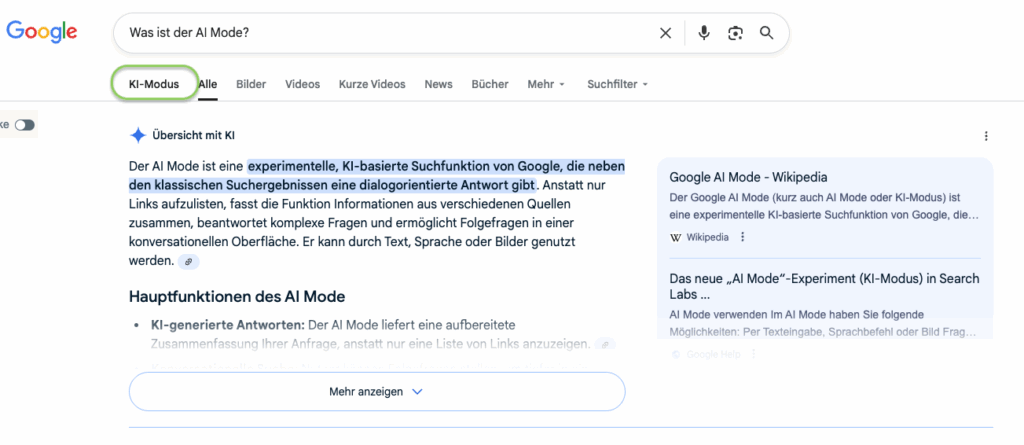This screenshot has height=445, width=1024.
Task: Click the blue AI sparkle icon
Action: (x=138, y=135)
